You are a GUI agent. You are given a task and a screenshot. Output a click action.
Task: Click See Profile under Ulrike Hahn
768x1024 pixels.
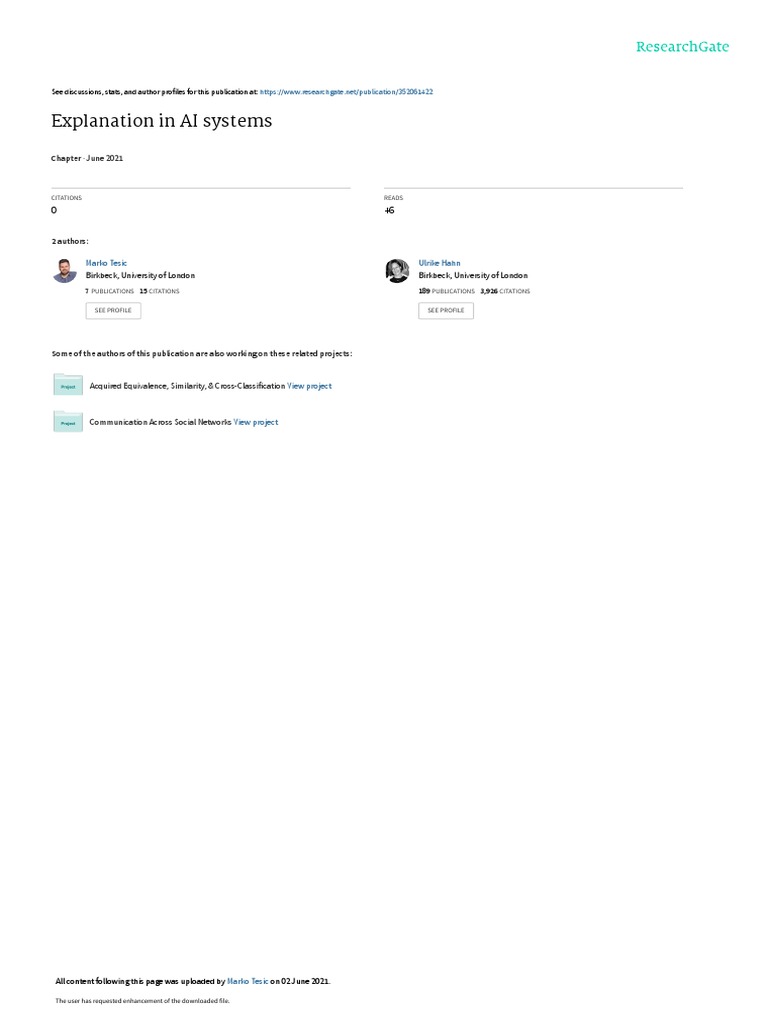pos(446,310)
